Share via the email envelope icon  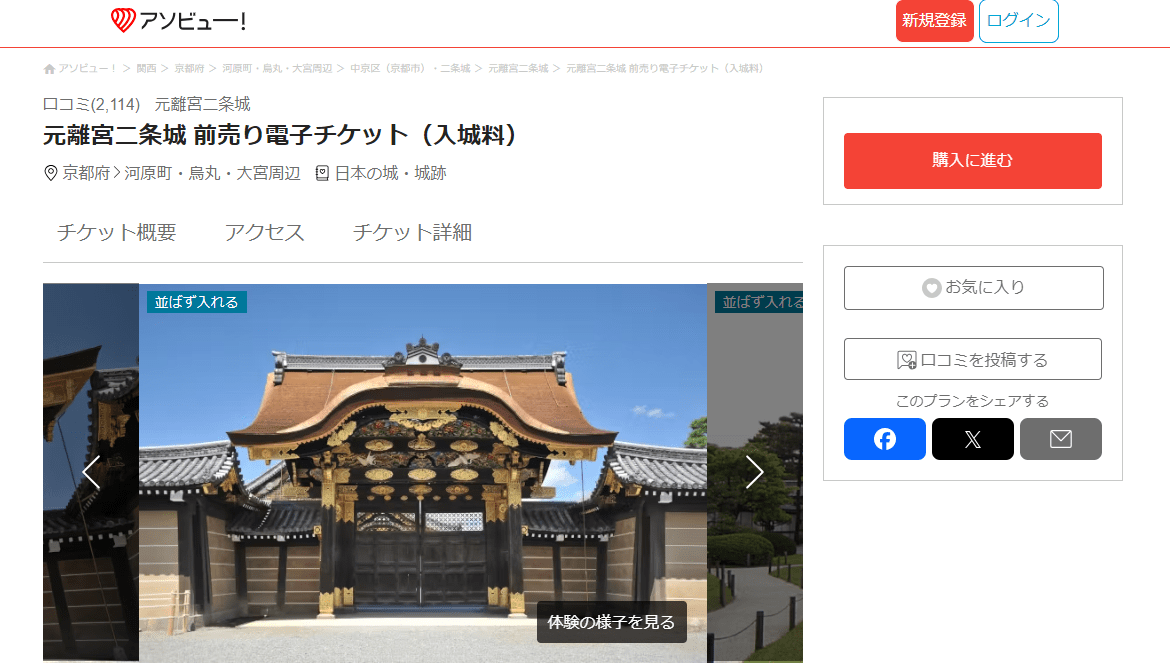coord(1060,438)
